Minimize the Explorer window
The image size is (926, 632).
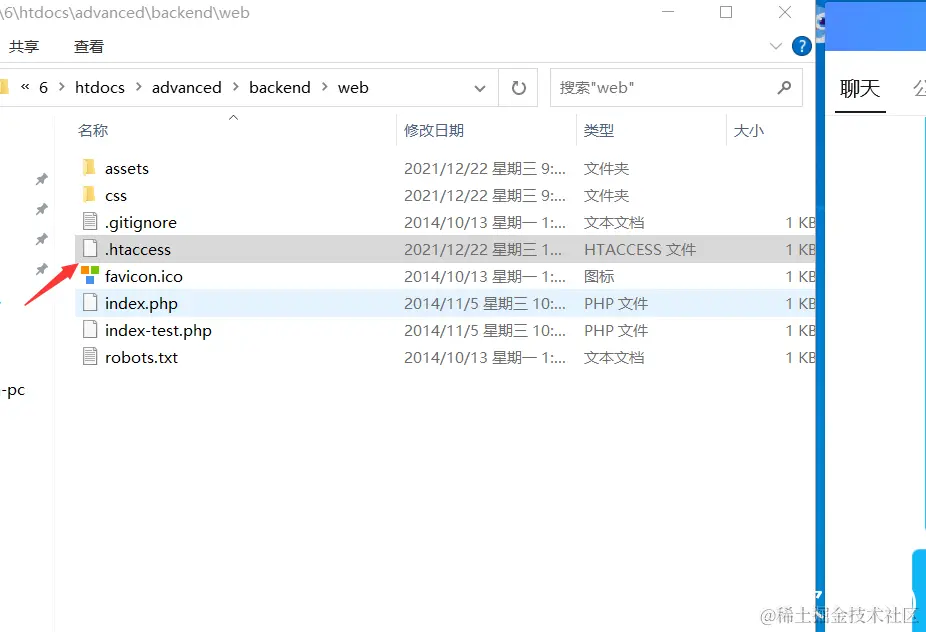pyautogui.click(x=668, y=12)
